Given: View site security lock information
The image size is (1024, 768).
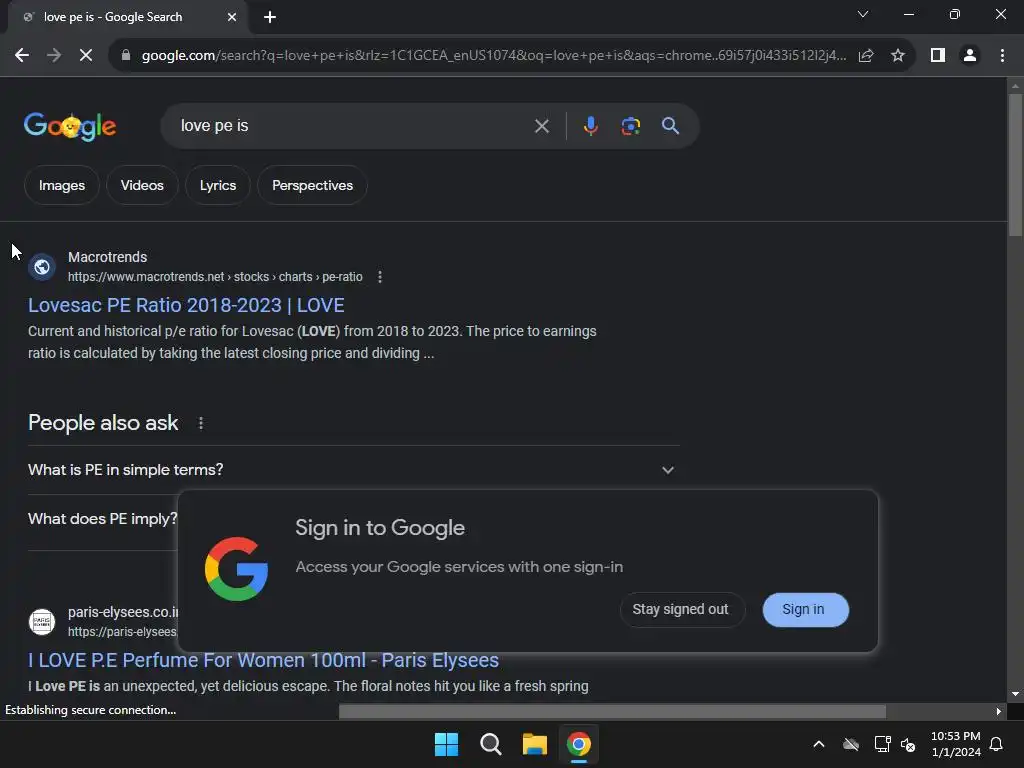Looking at the screenshot, I should pyautogui.click(x=126, y=56).
